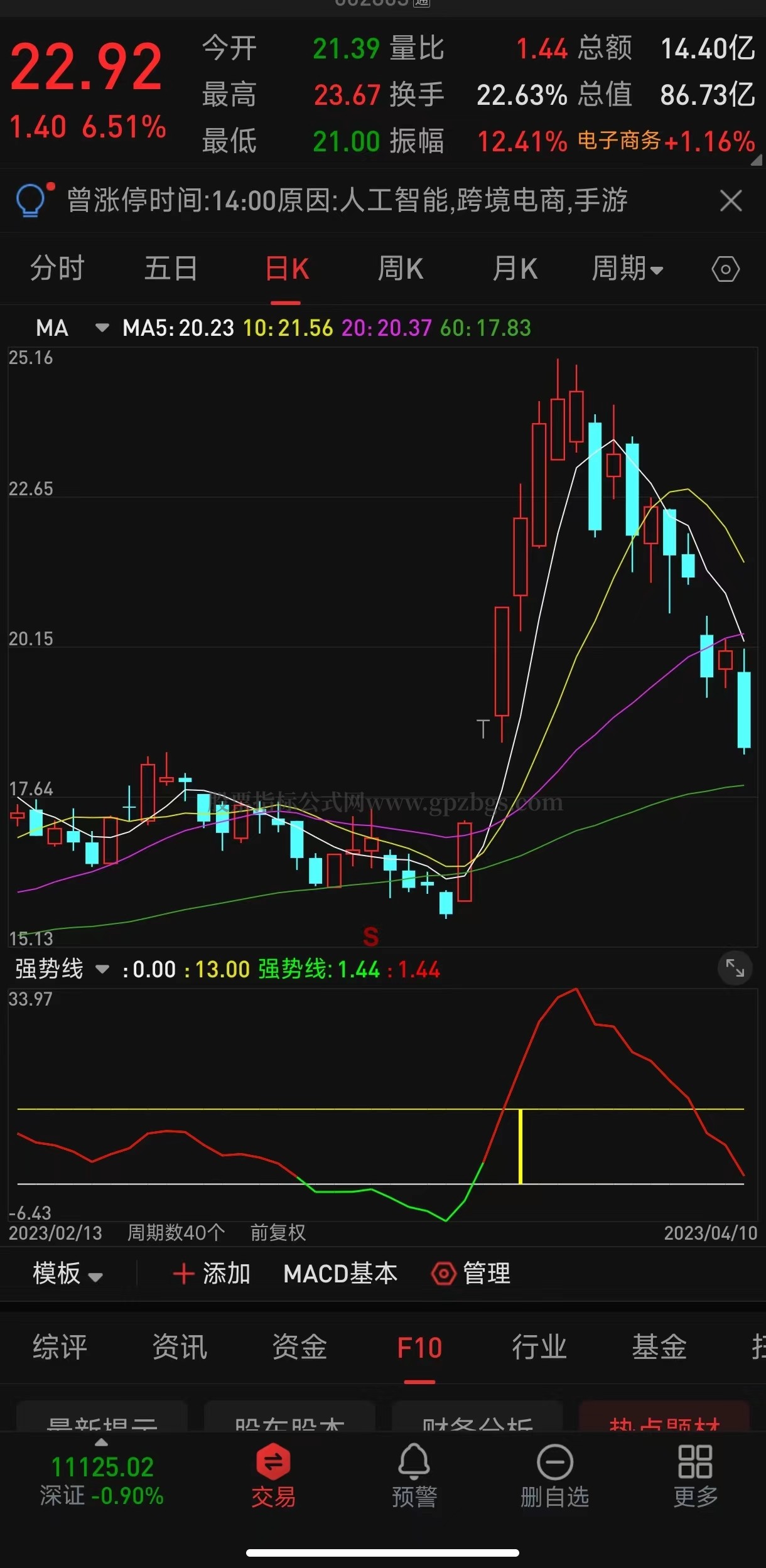Open the 预警 alert bell
Viewport: 766px width, 1568px height.
pos(414,1475)
